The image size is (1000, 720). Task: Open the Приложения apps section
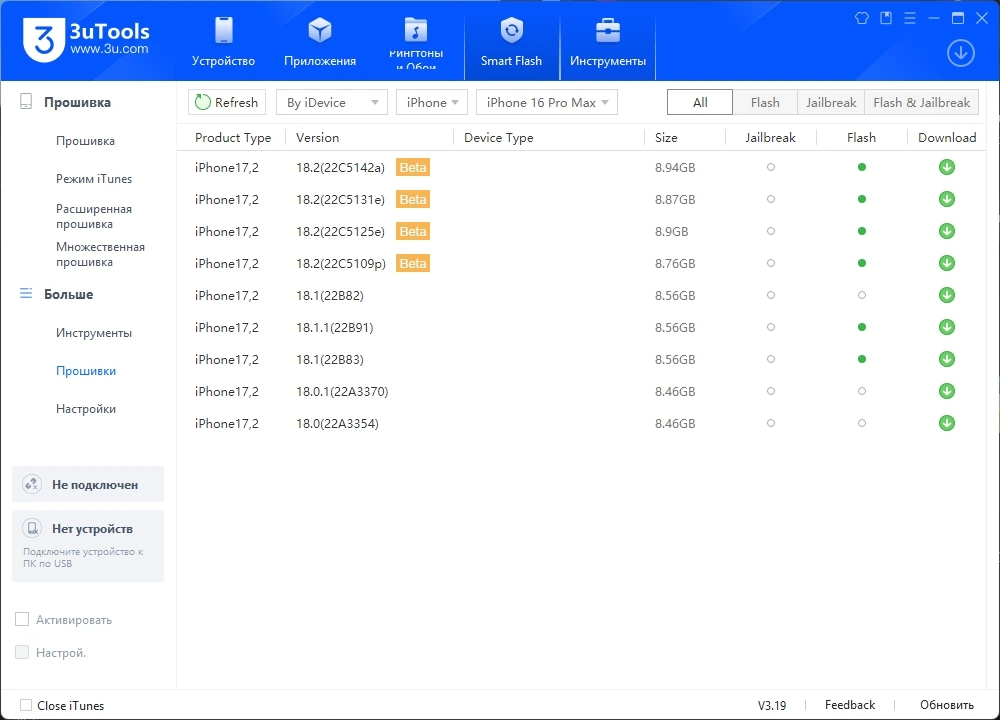point(320,42)
